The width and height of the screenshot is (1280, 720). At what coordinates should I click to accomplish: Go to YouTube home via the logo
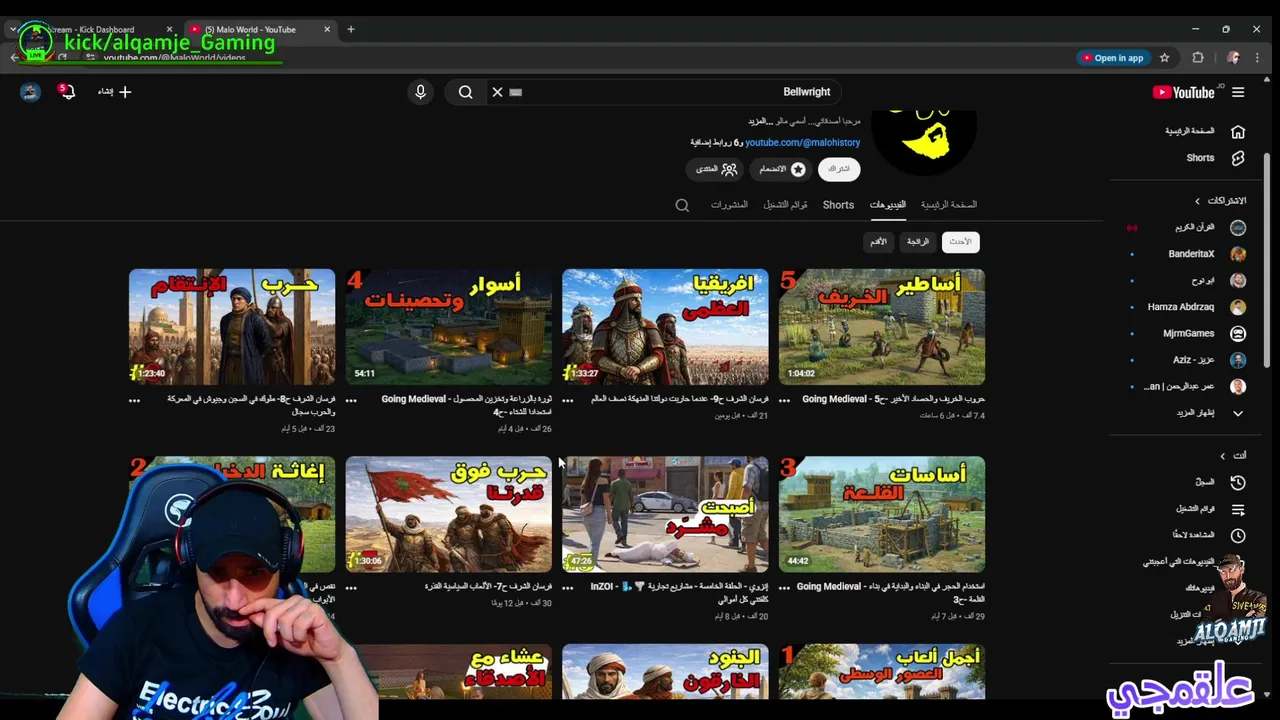[1183, 92]
